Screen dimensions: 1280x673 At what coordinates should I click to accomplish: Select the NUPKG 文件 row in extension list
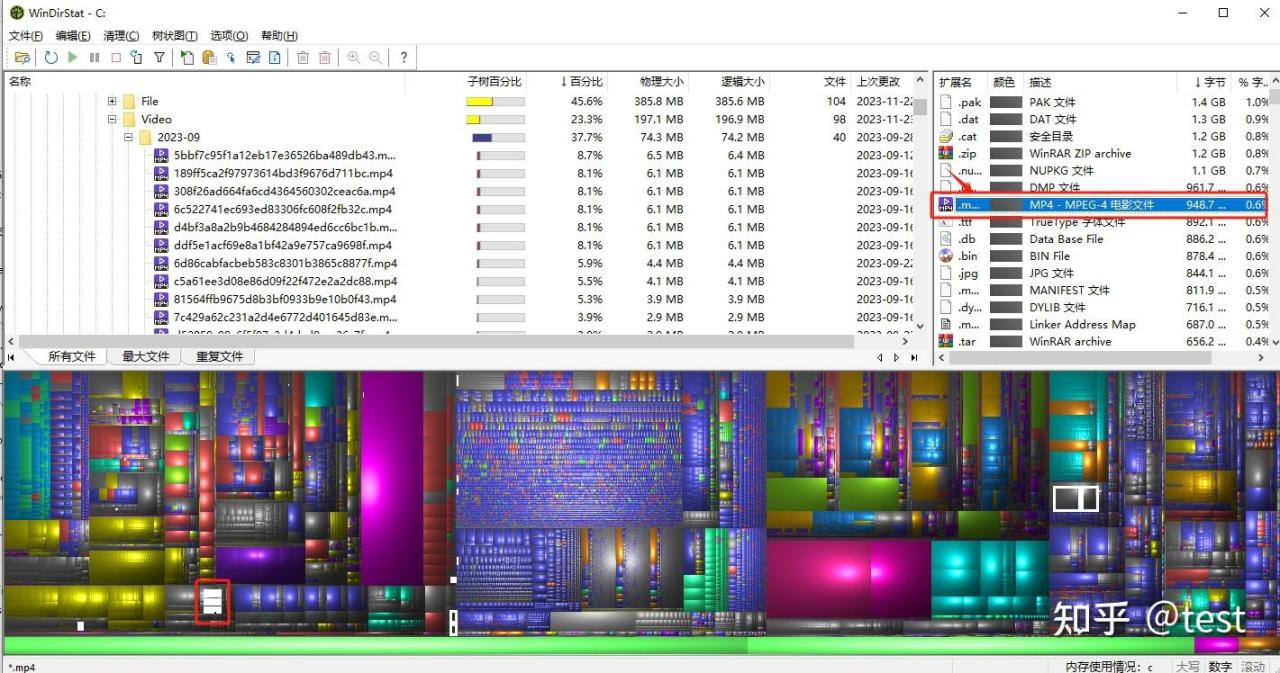click(1060, 171)
